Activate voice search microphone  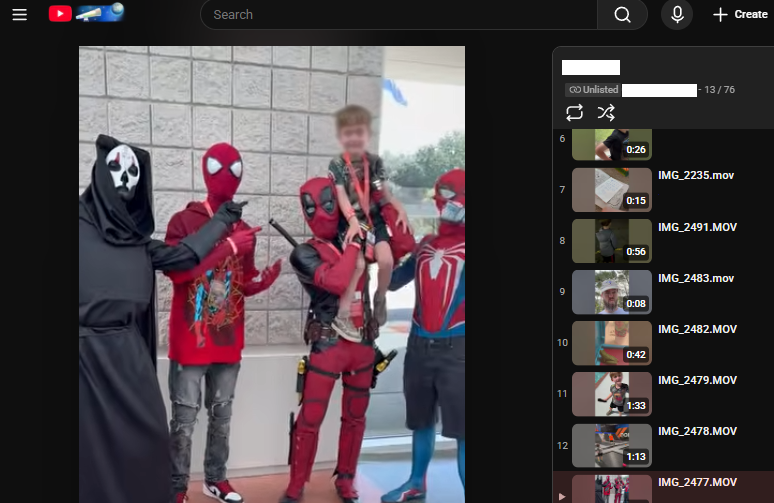click(x=677, y=15)
